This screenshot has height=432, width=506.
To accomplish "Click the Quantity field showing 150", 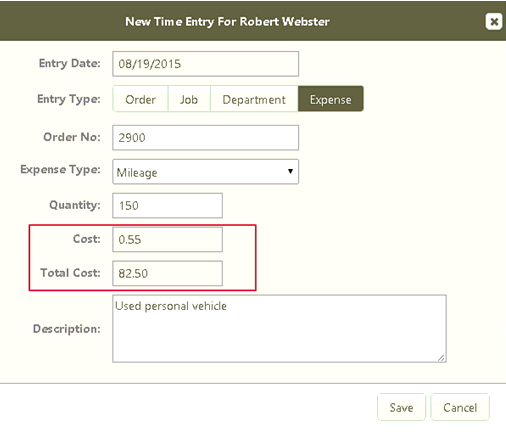I will point(167,205).
